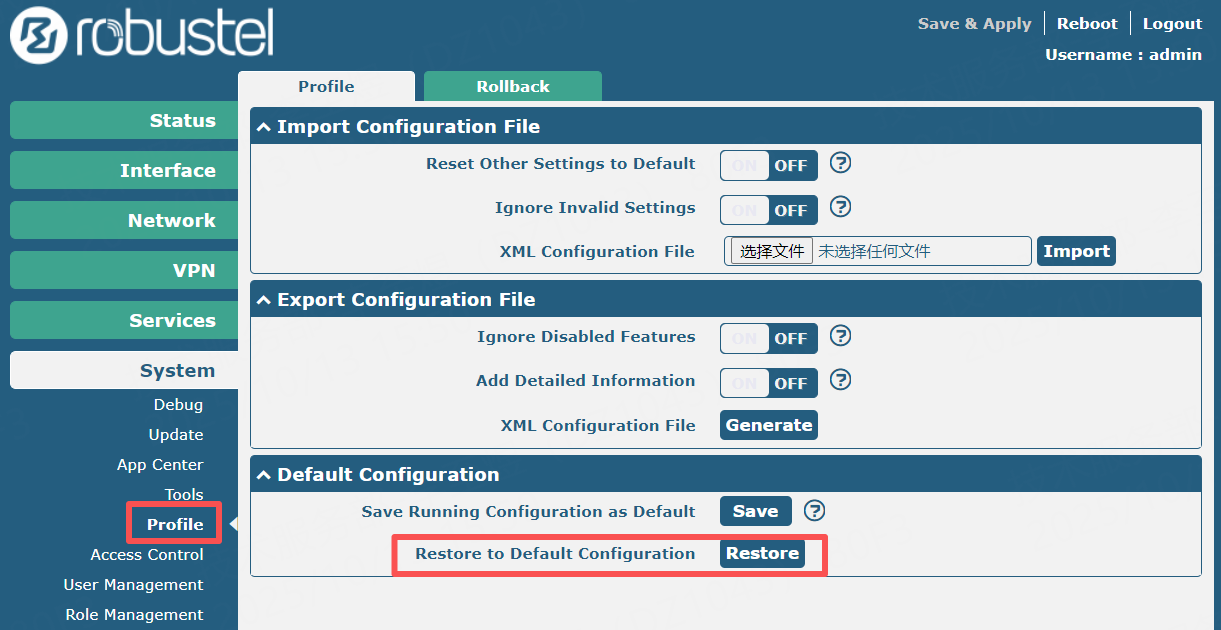
Task: Collapse the Export Configuration File section
Action: [264, 300]
